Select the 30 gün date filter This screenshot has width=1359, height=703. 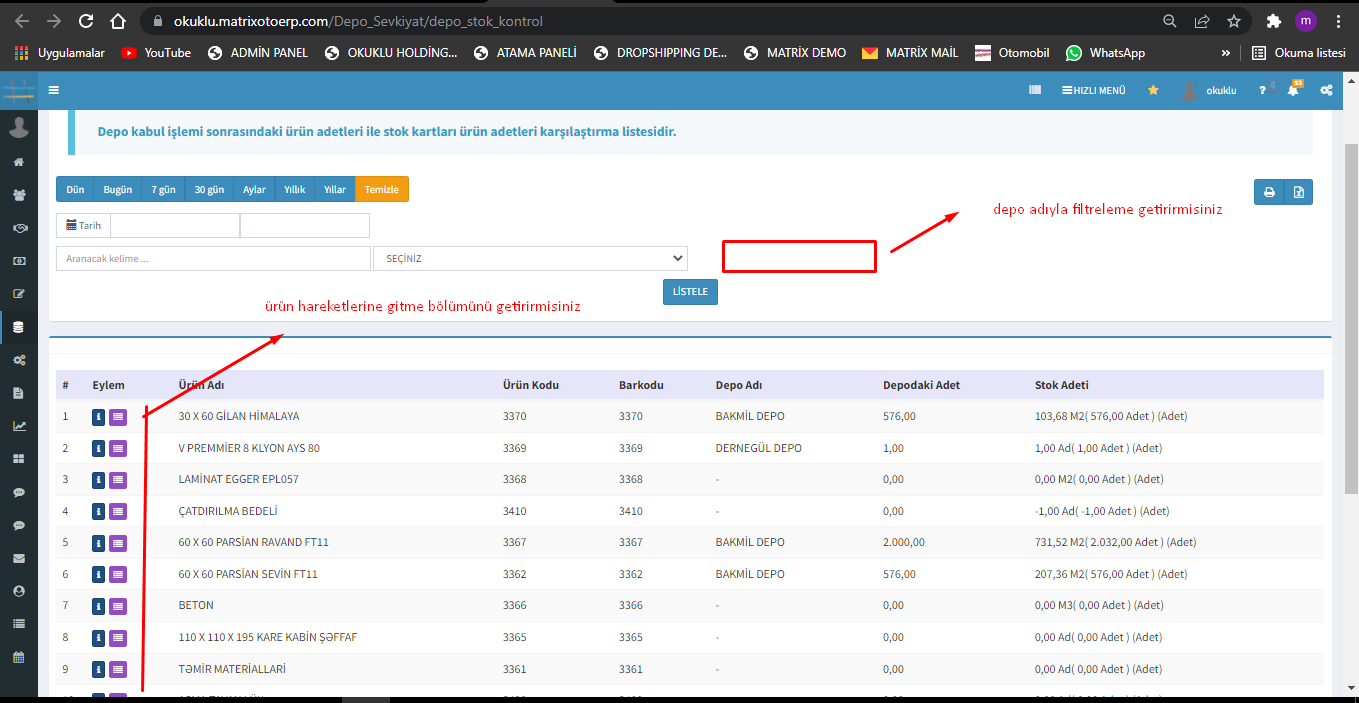click(209, 189)
